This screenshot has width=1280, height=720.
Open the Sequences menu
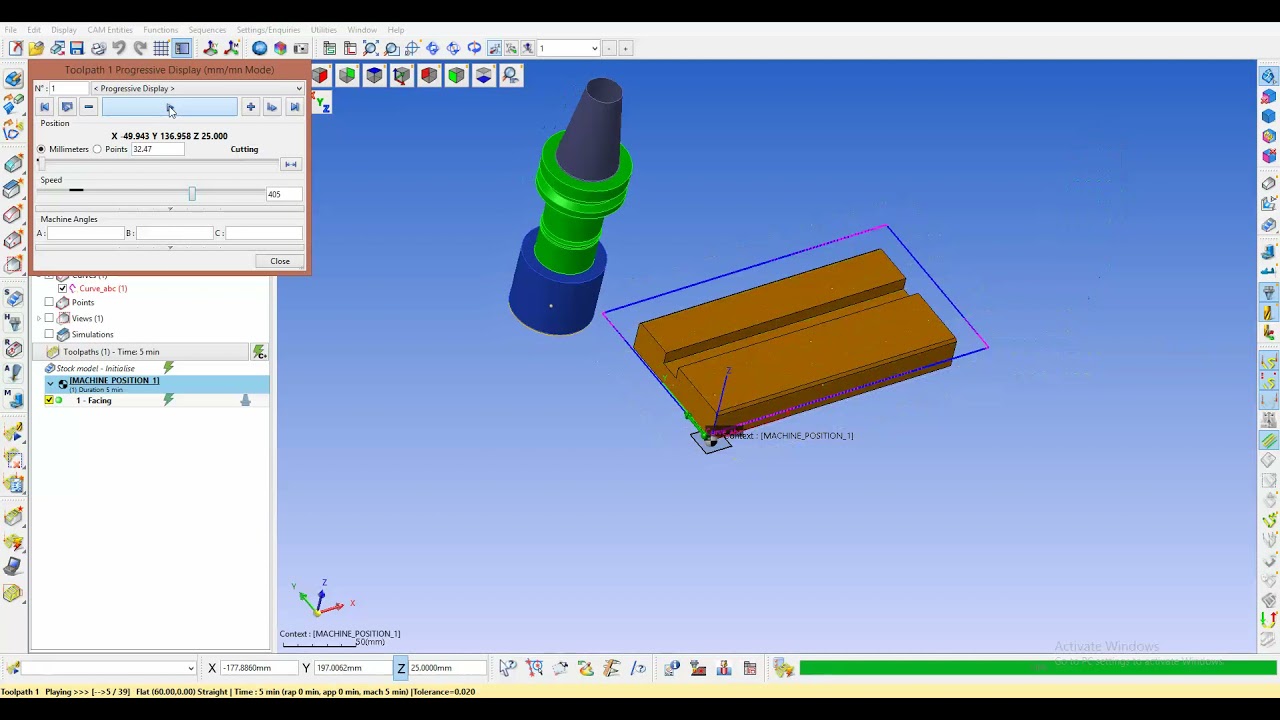207,30
